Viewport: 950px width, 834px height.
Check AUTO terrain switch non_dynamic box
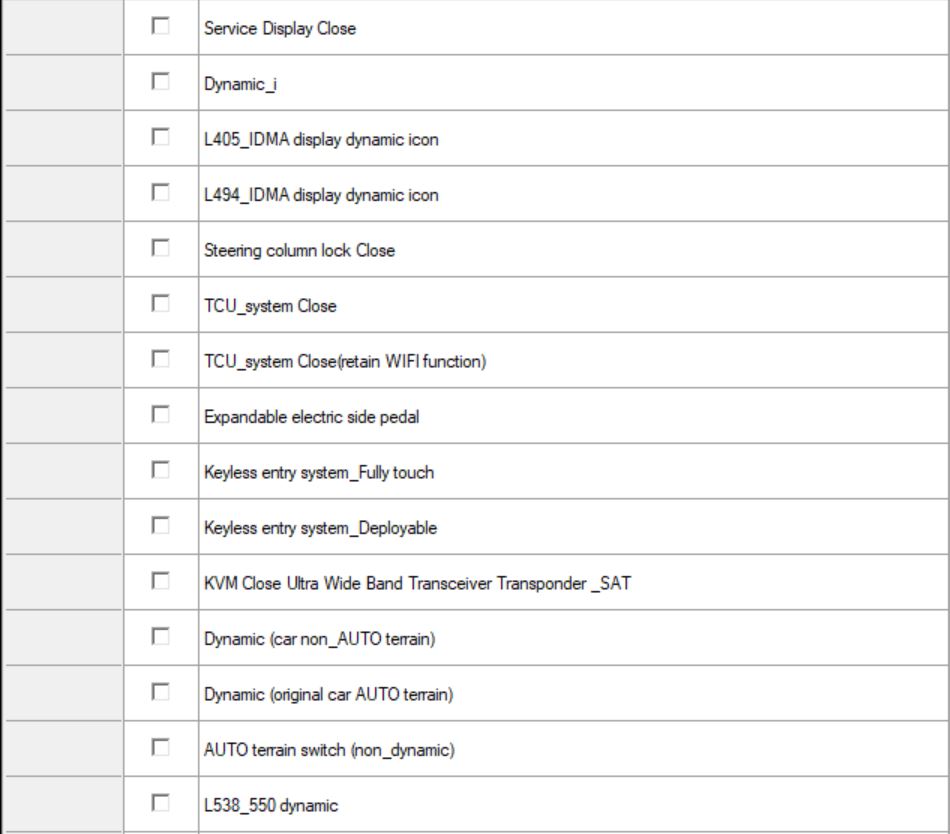coord(159,748)
